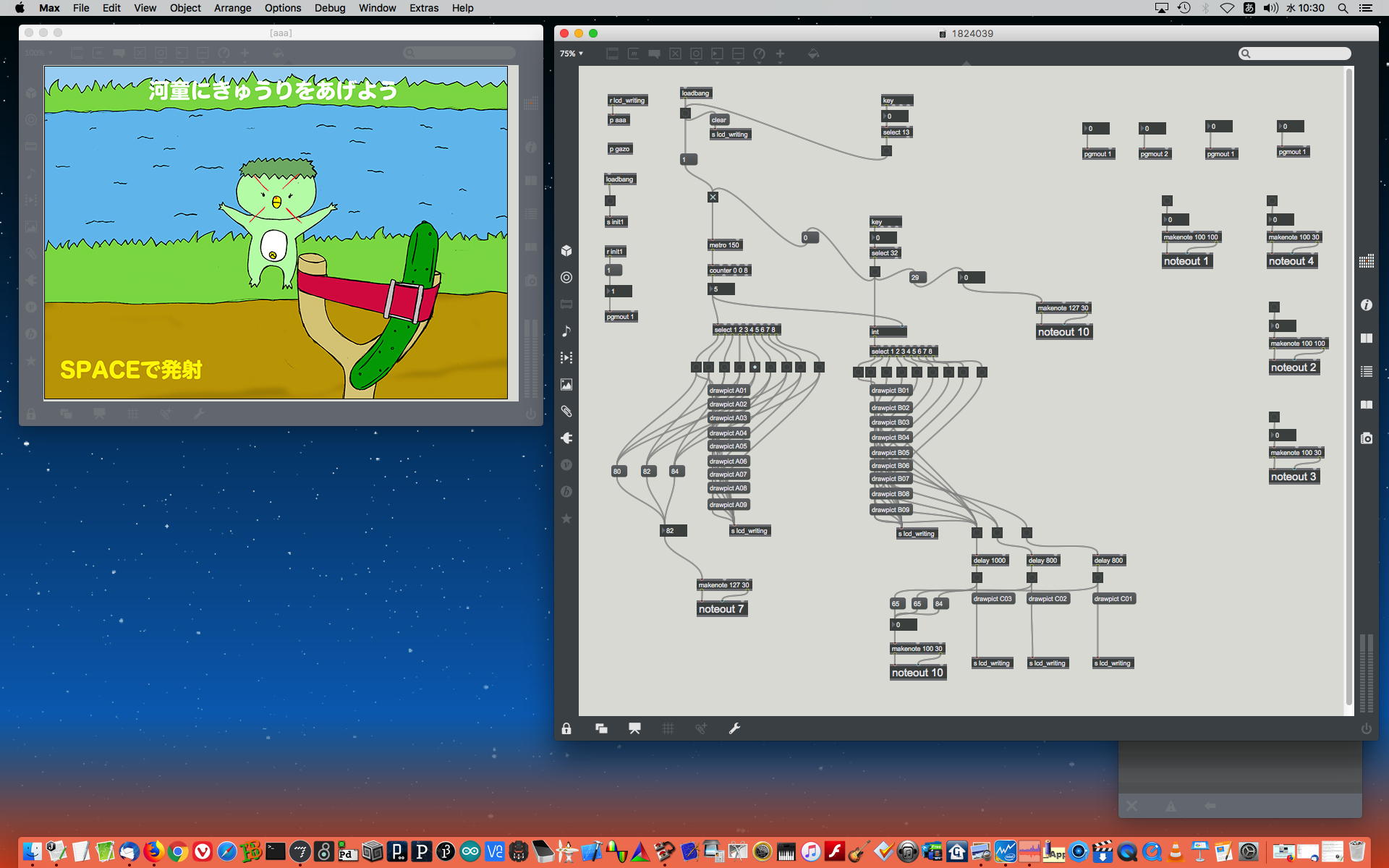Viewport: 1389px width, 868px height.
Task: Click the metro 150 object
Action: tap(724, 245)
